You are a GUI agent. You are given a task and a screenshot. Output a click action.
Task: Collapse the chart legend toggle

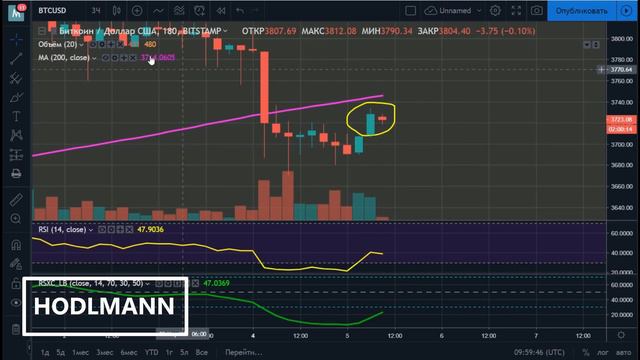[x=42, y=31]
